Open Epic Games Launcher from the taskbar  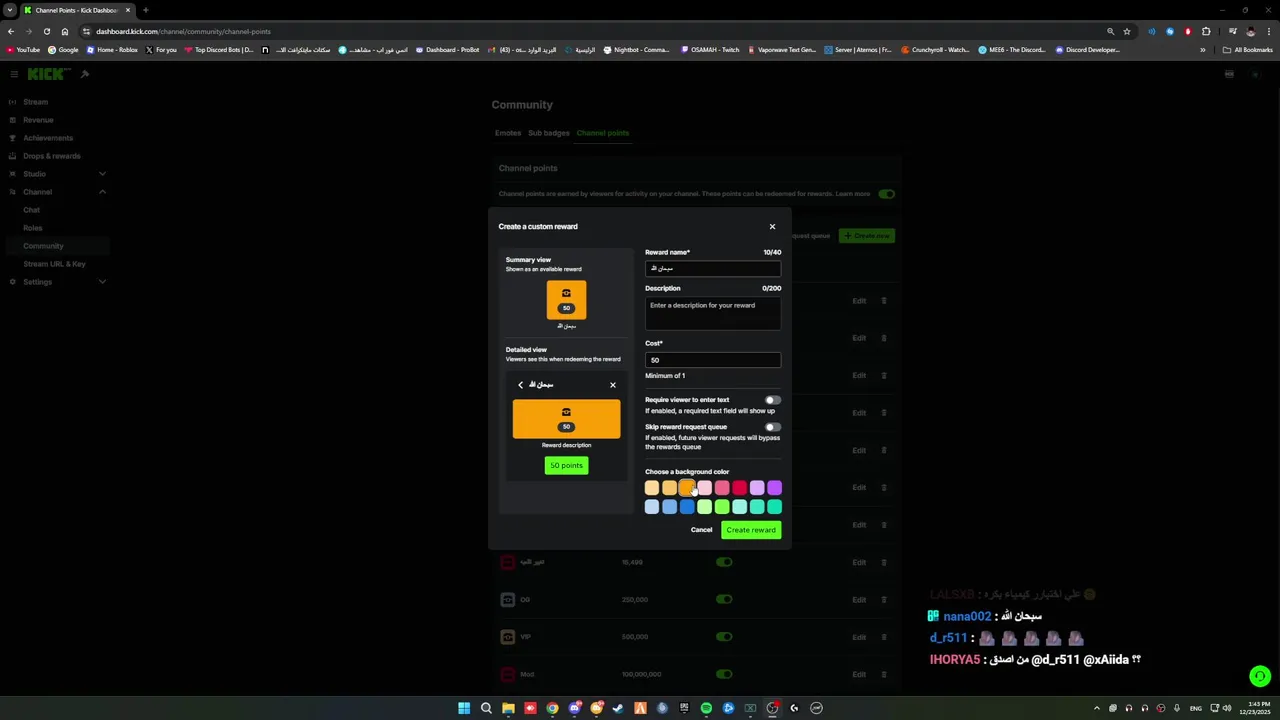684,708
